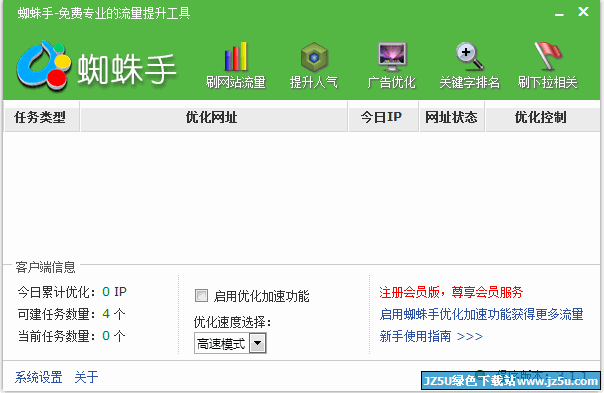Open 启用蜘蛛手优化加速功能获得更多流量 link
The image size is (604, 393).
(x=481, y=314)
